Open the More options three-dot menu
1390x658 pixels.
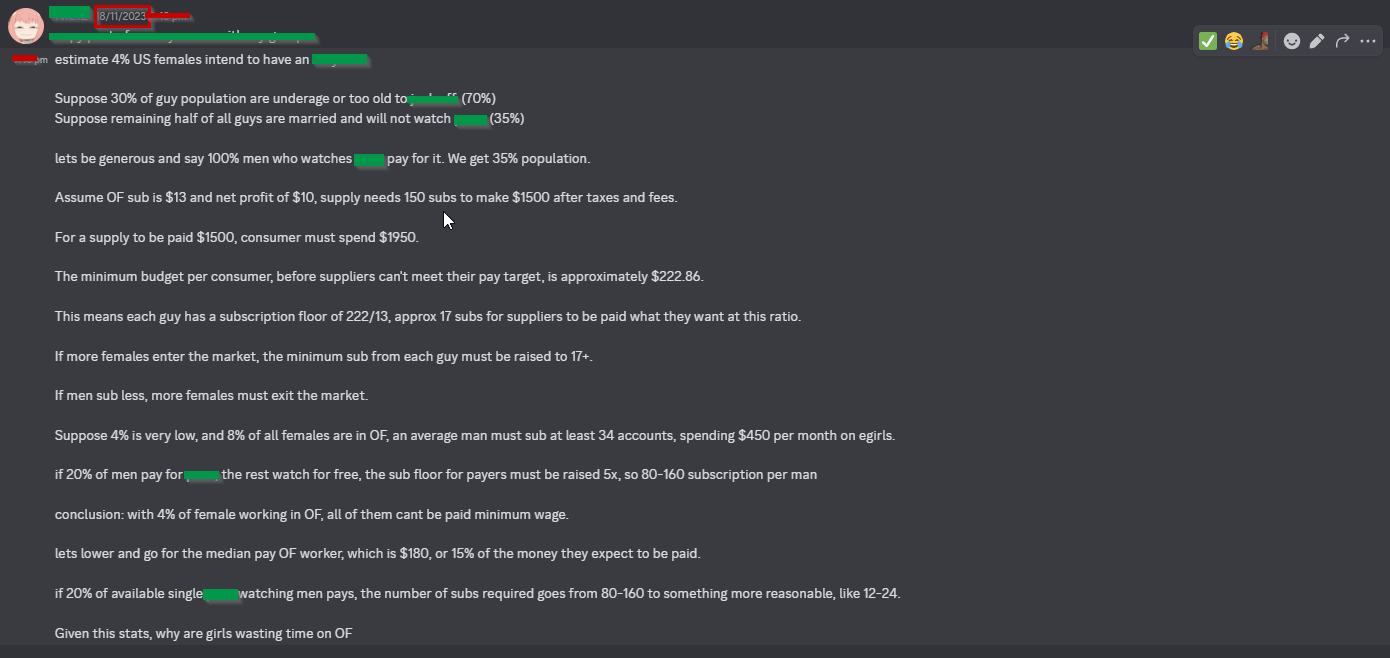pyautogui.click(x=1368, y=41)
